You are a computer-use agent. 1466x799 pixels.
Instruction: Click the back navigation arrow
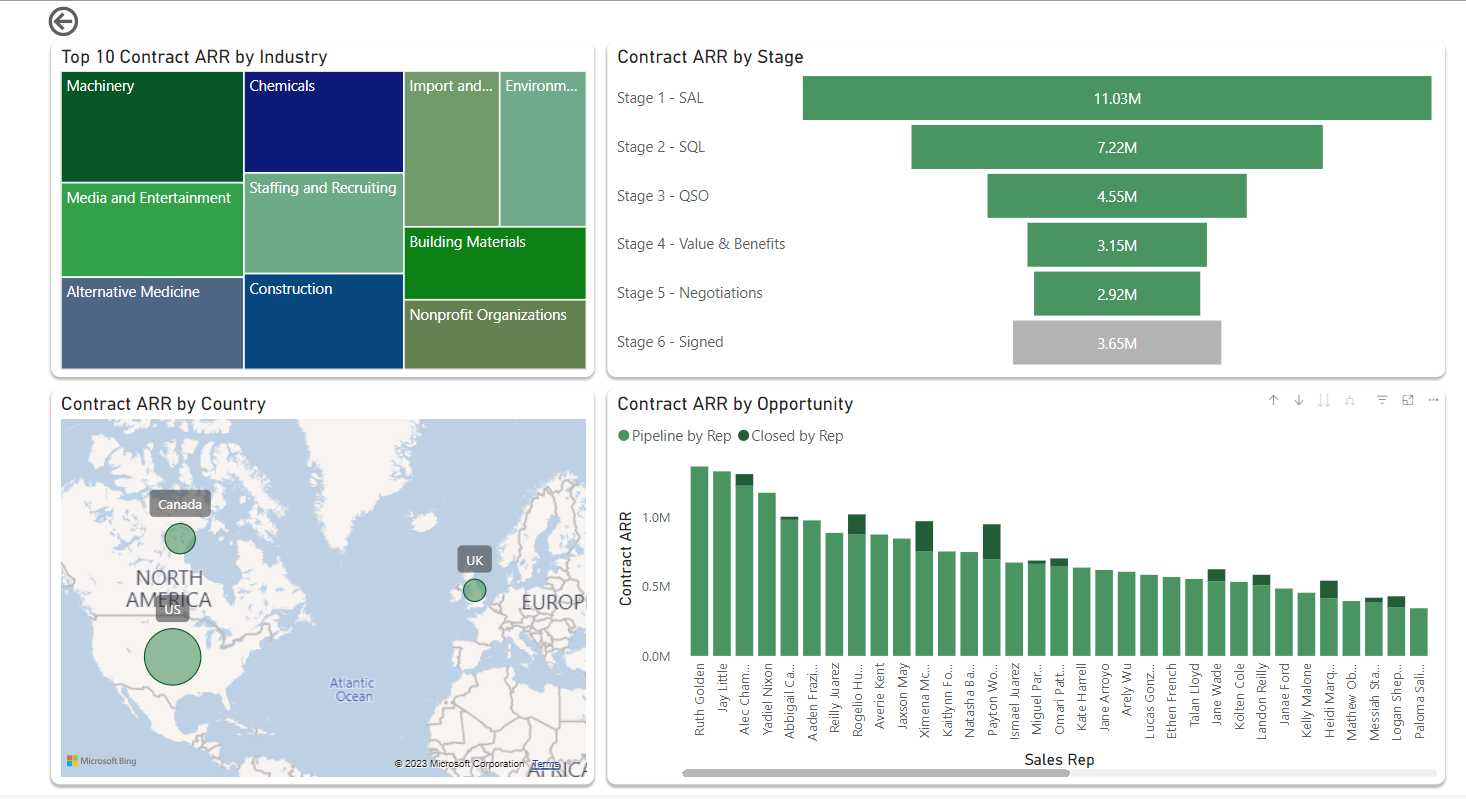[x=63, y=21]
